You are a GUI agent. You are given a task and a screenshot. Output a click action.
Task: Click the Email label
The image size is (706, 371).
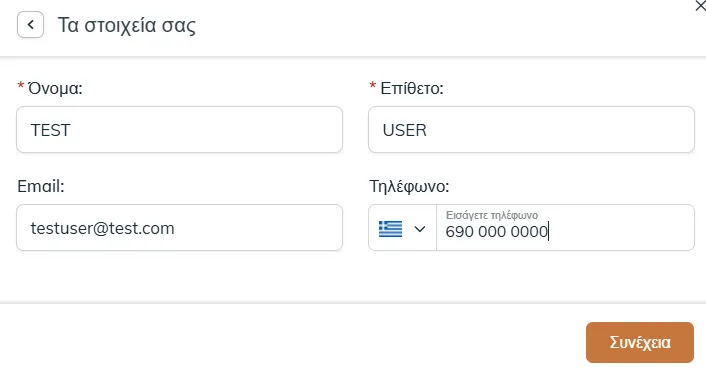coord(41,186)
